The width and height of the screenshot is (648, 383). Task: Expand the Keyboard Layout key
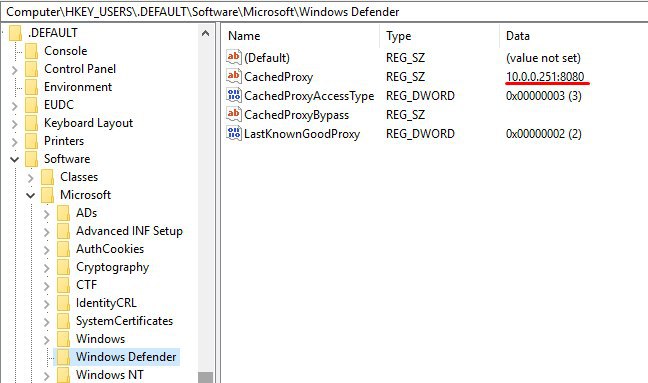point(15,124)
